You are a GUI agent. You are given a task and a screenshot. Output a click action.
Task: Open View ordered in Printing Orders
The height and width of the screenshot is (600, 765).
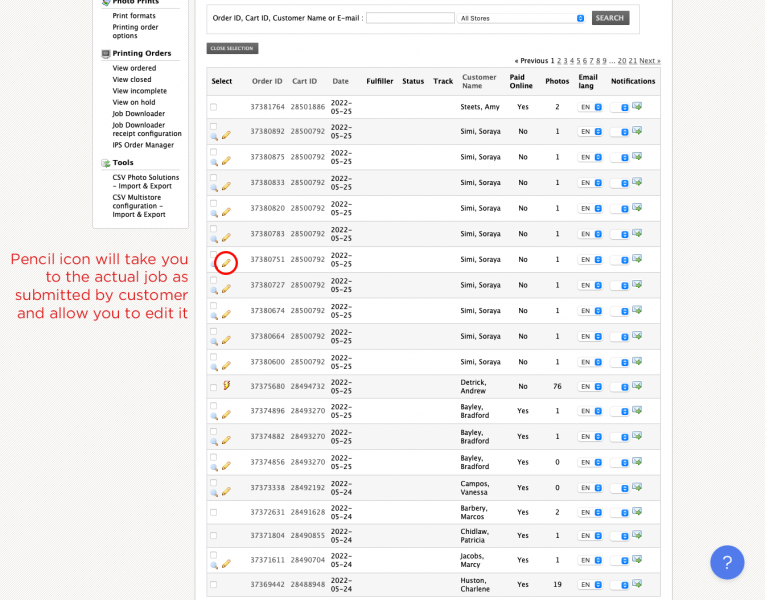point(134,68)
